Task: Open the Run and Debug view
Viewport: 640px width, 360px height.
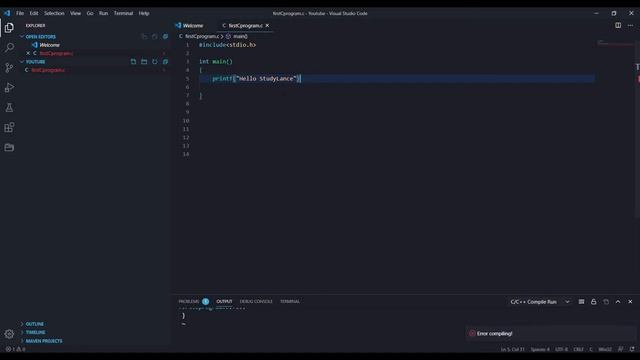Action: [9, 87]
